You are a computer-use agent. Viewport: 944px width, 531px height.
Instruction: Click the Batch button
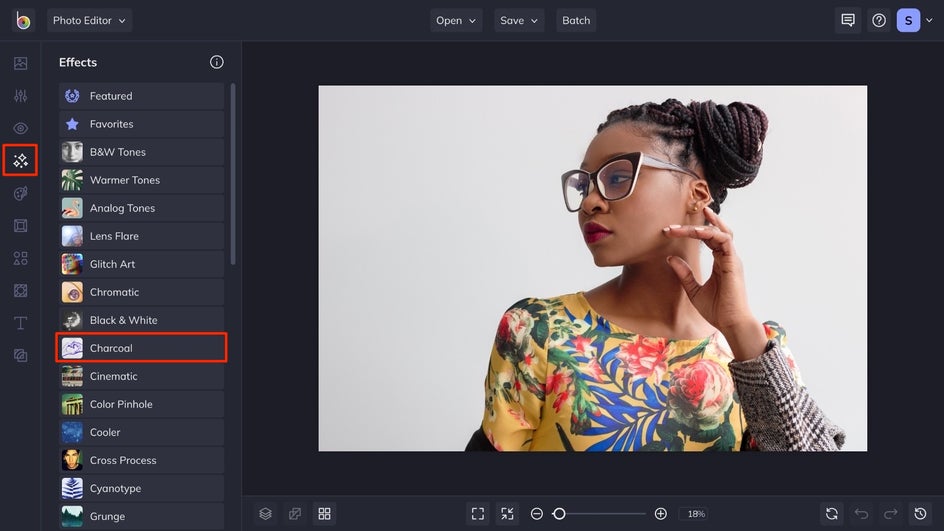point(576,20)
